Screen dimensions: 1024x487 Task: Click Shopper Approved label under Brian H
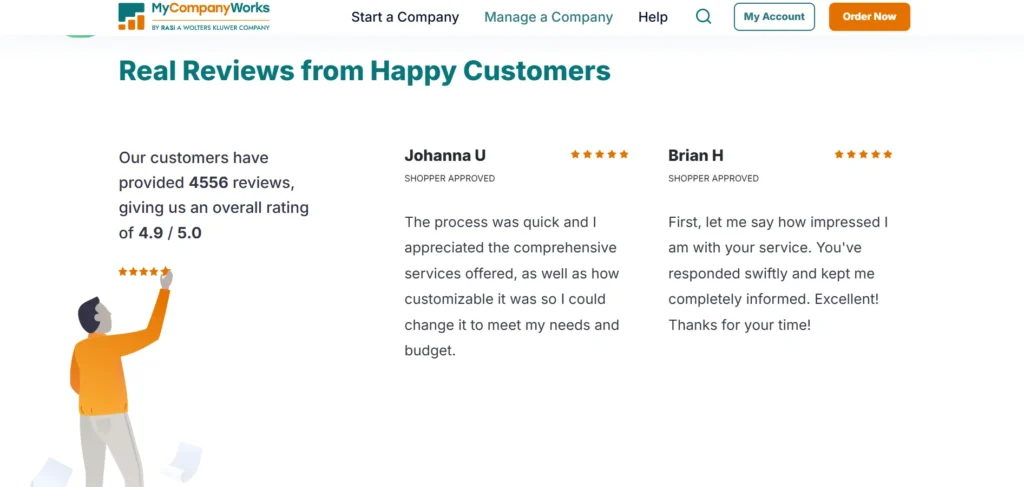(x=713, y=179)
